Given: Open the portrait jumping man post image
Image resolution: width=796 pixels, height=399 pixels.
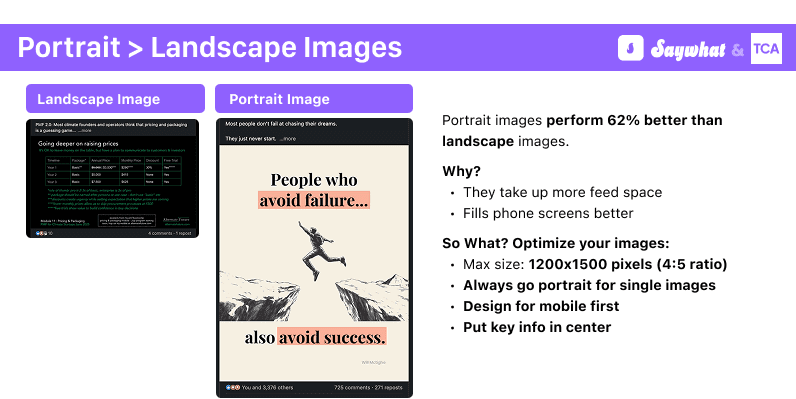Looking at the screenshot, I should click(x=314, y=263).
